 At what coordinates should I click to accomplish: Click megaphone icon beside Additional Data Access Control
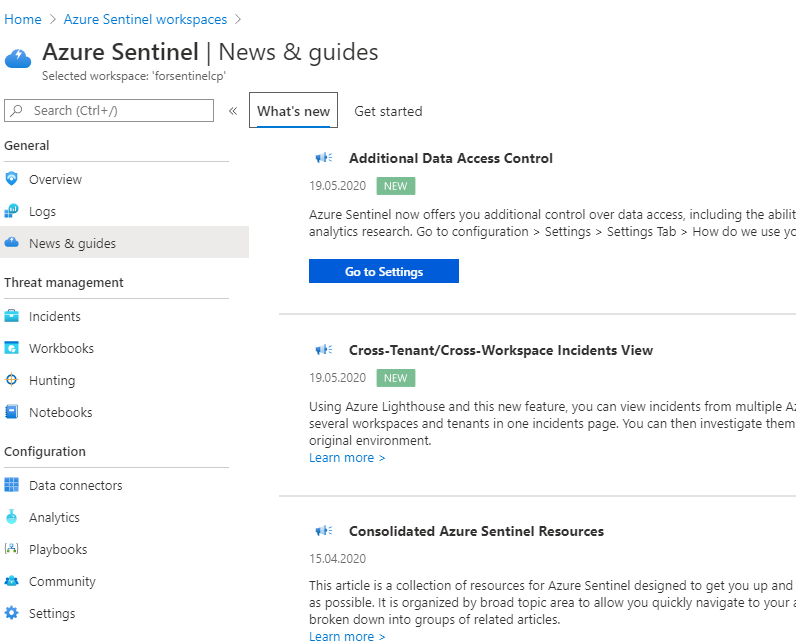tap(324, 158)
